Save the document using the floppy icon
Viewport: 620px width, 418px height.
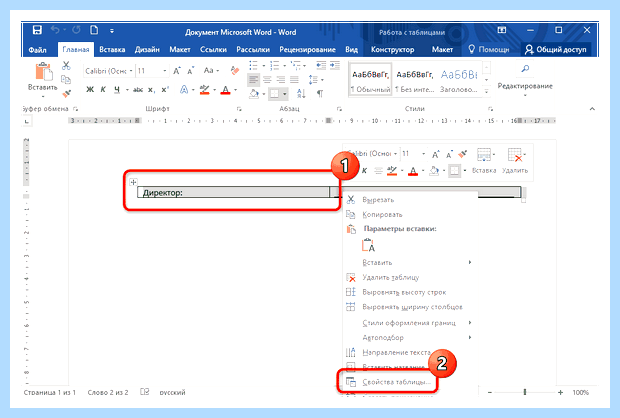tap(37, 30)
